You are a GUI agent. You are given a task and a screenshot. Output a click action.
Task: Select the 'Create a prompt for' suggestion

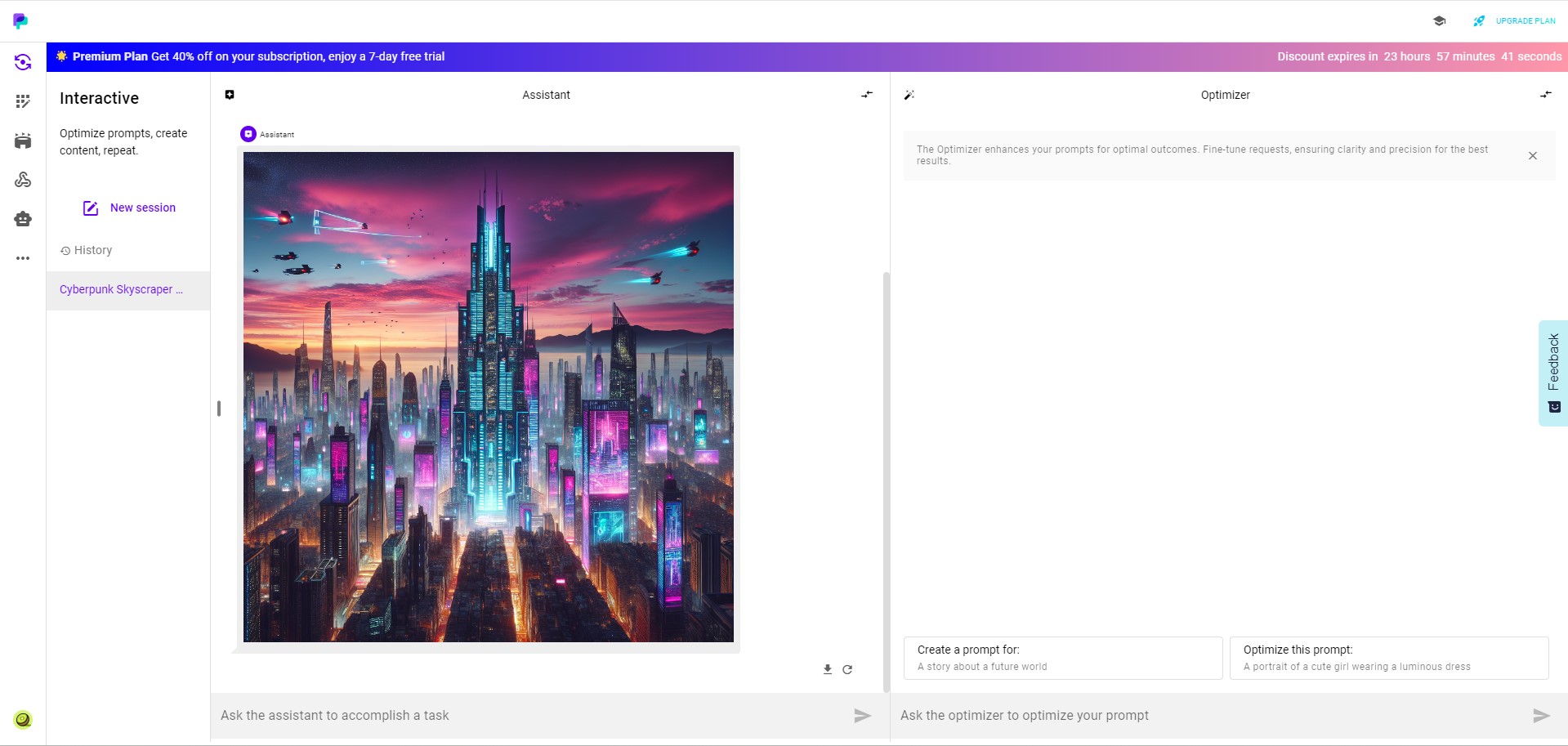point(1063,658)
